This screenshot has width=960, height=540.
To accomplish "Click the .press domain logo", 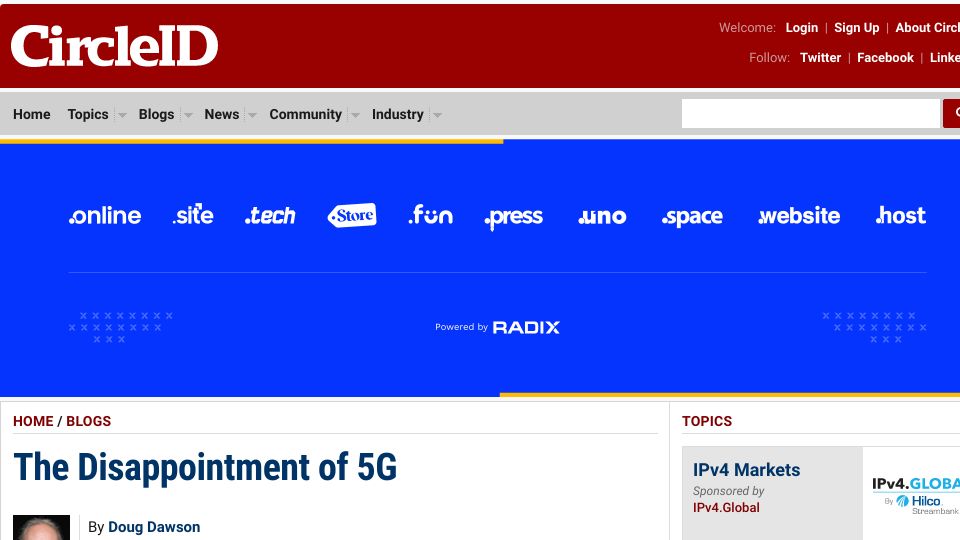I will [x=514, y=218].
